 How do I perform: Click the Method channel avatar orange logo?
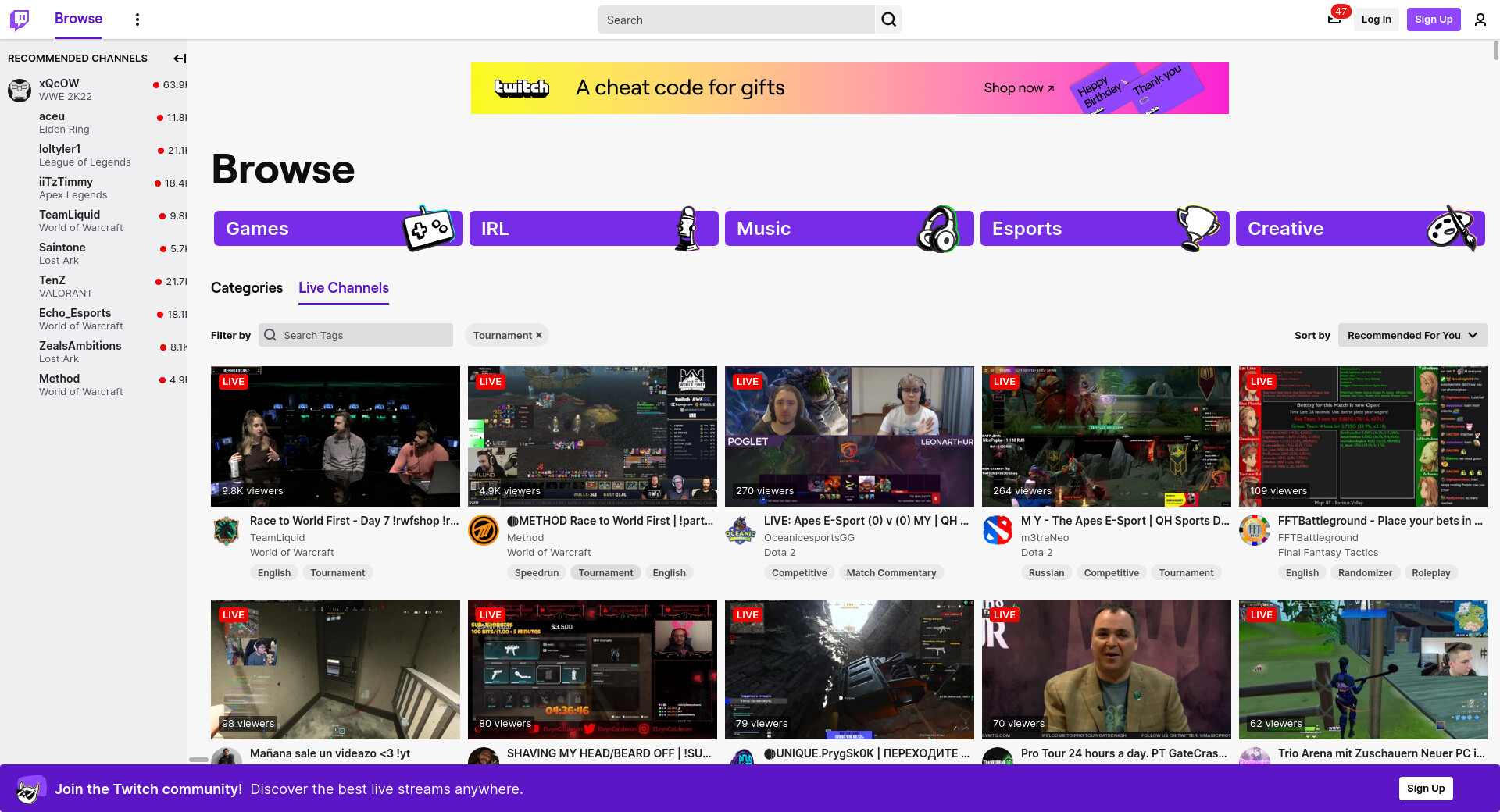click(484, 531)
